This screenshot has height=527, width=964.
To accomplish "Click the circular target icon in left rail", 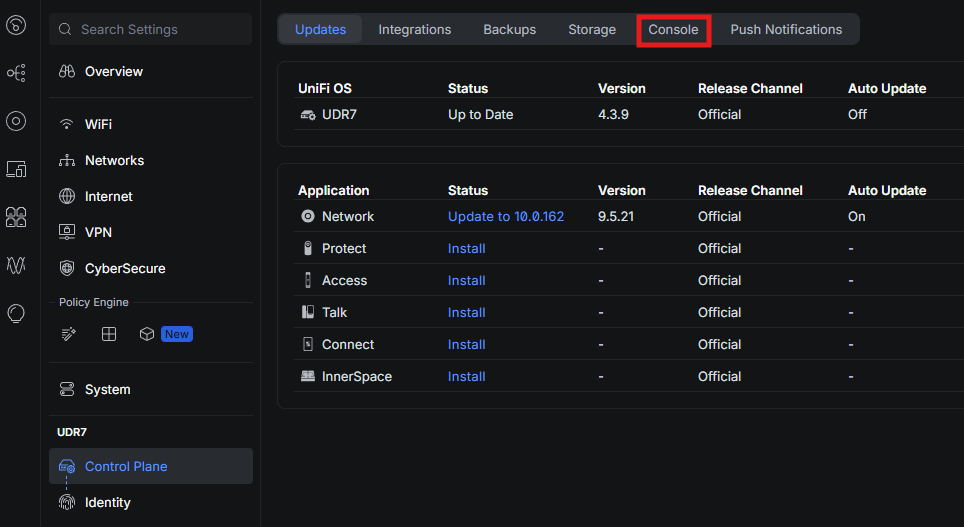I will [16, 121].
